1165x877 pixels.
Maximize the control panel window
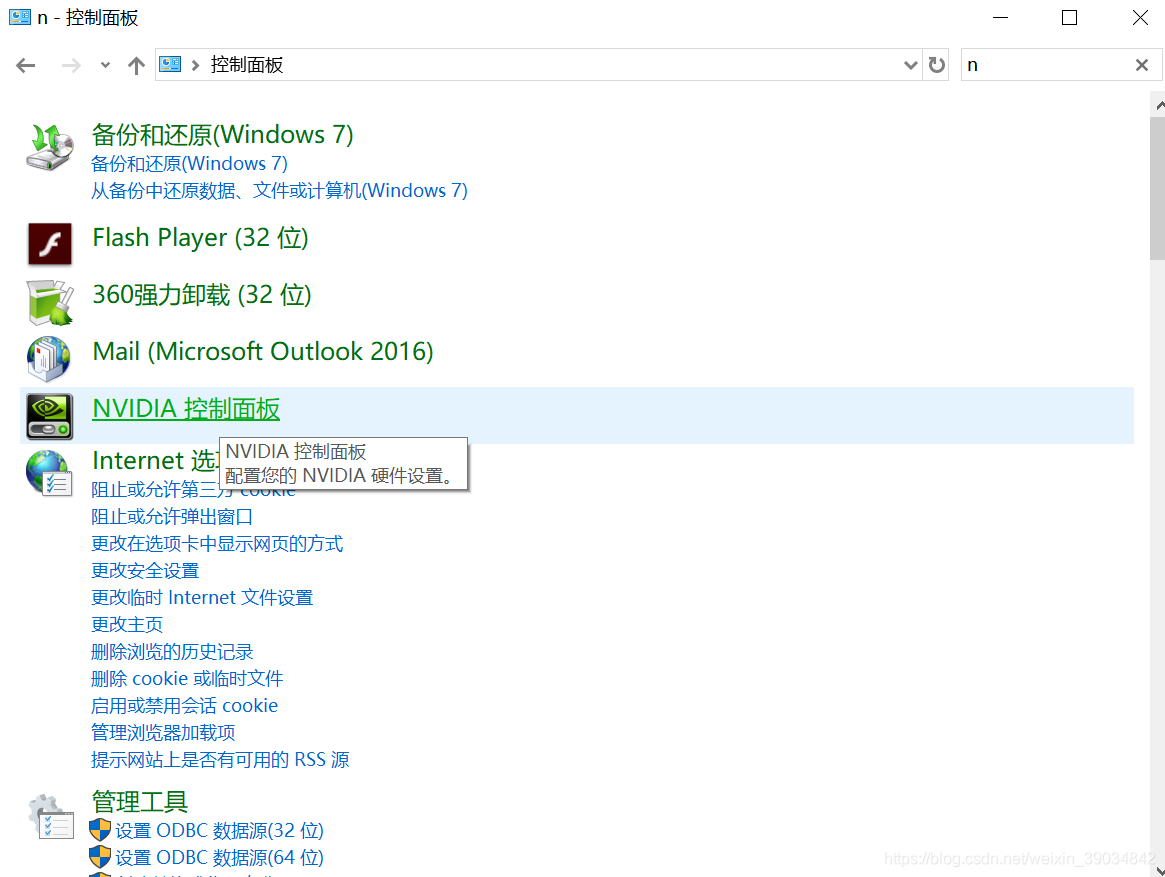[x=1069, y=18]
